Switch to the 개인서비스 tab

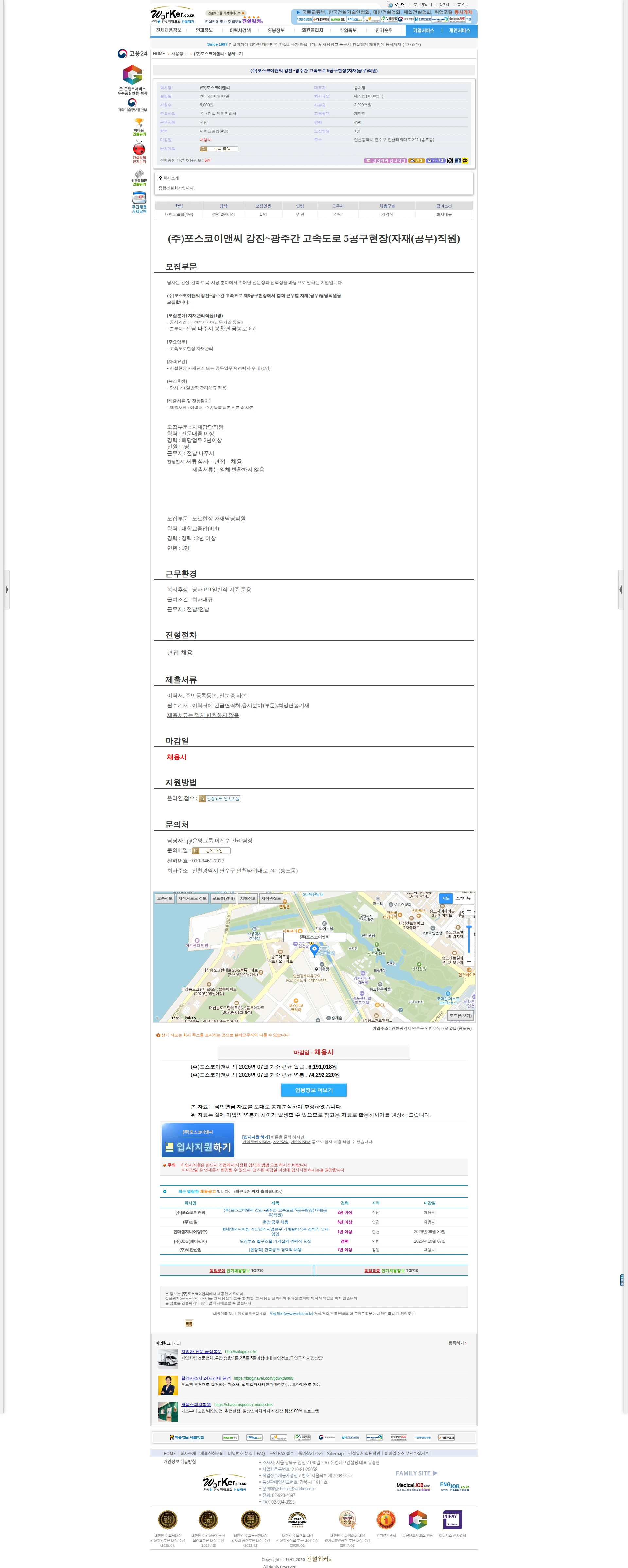460,30
